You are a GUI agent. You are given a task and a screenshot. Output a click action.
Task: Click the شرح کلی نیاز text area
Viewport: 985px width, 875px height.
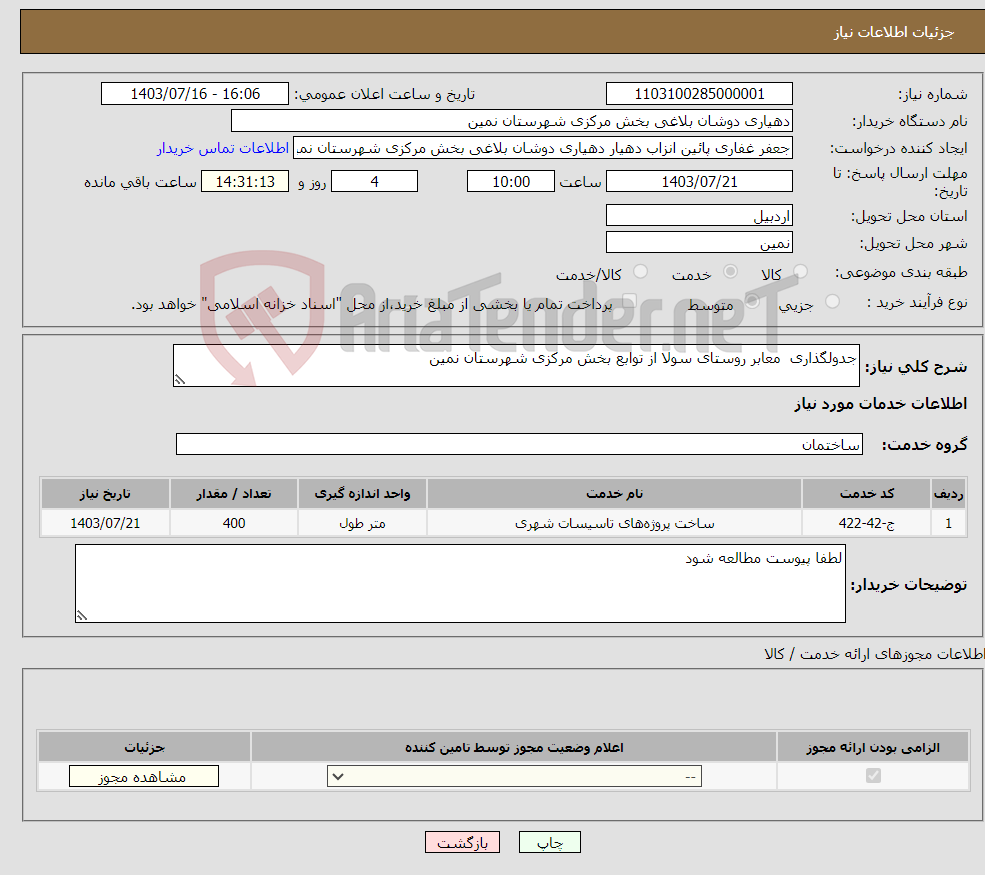click(x=516, y=365)
